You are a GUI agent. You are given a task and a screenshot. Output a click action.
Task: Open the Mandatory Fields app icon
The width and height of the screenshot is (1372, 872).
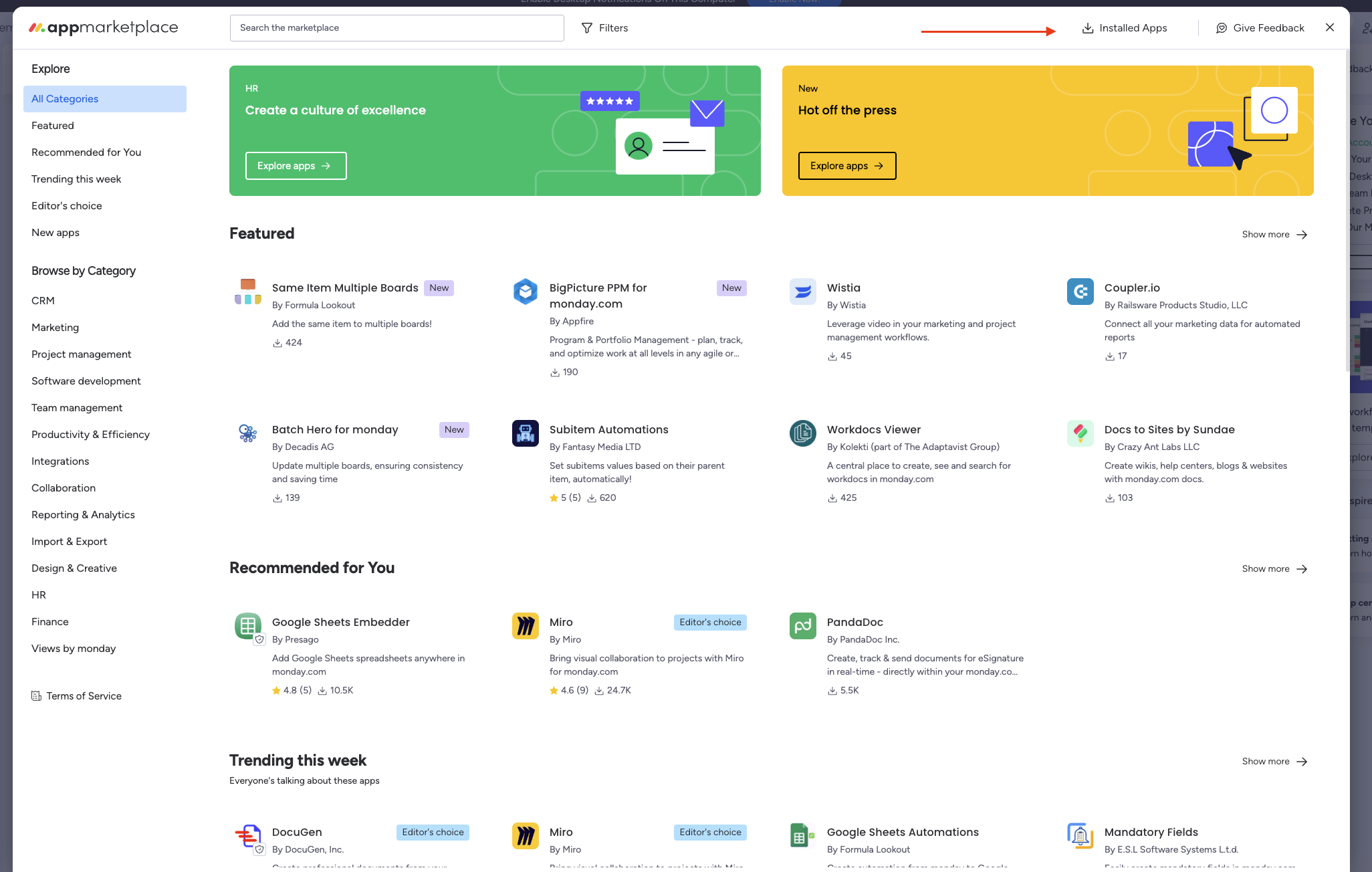coord(1080,836)
